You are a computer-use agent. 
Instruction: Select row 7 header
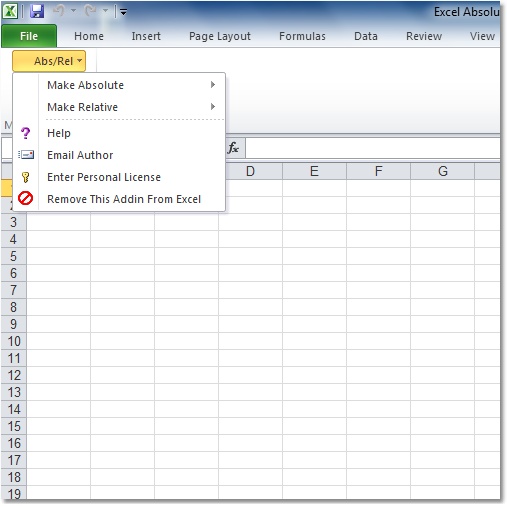(13, 290)
